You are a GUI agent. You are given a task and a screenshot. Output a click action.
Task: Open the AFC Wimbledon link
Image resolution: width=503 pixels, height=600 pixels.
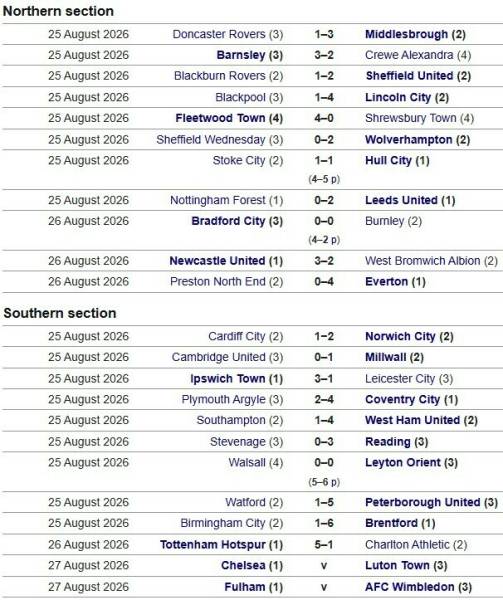tap(410, 587)
